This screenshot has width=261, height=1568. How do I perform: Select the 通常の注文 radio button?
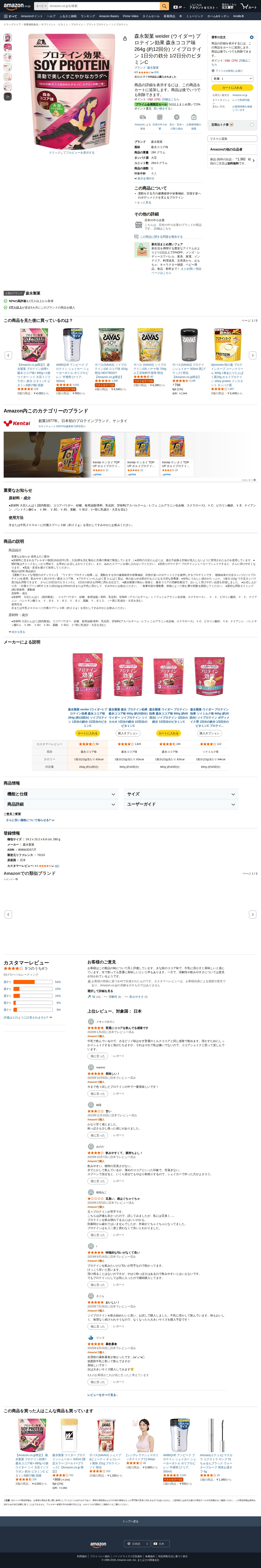[251, 37]
